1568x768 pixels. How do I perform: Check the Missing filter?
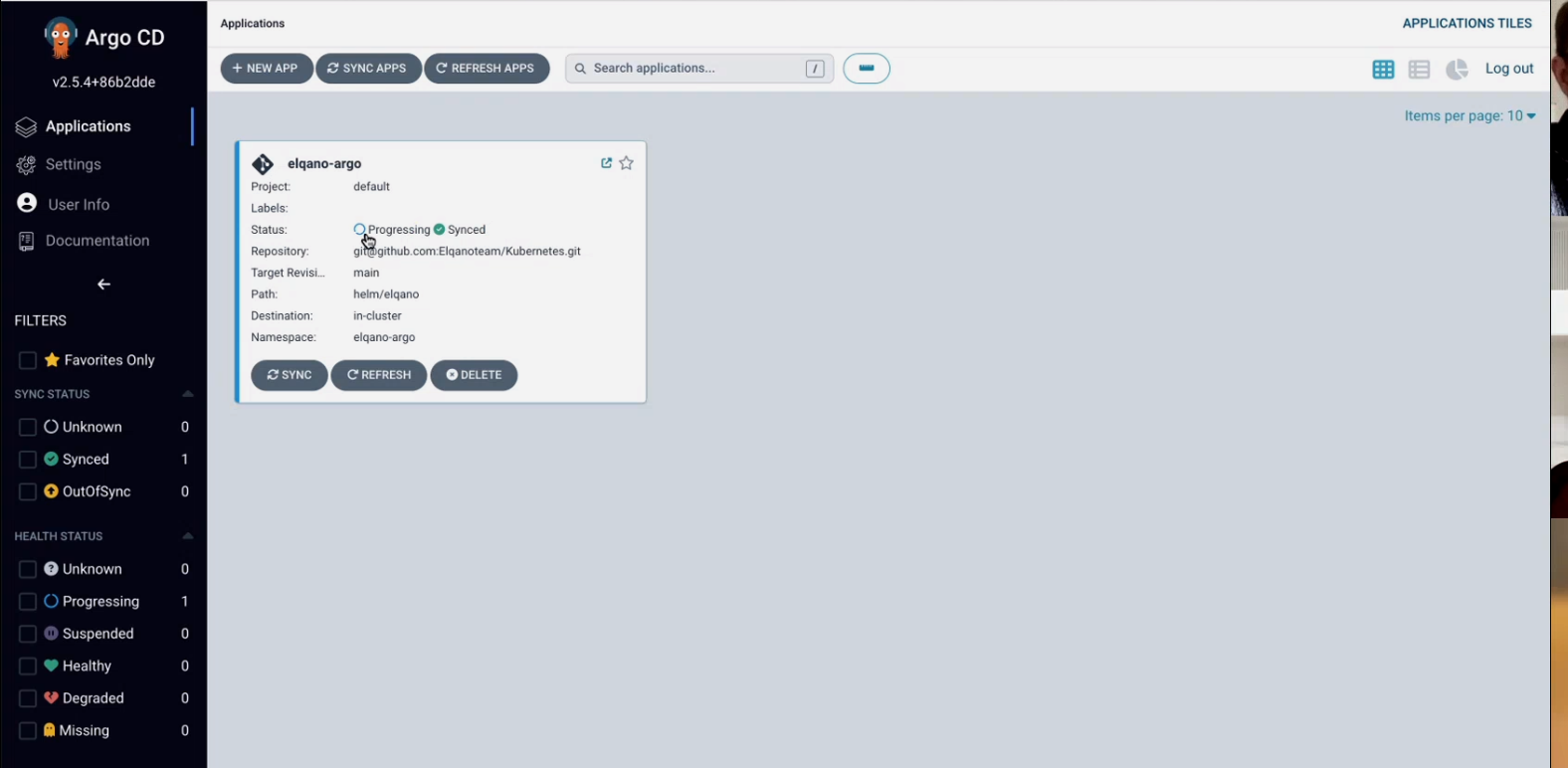tap(28, 731)
